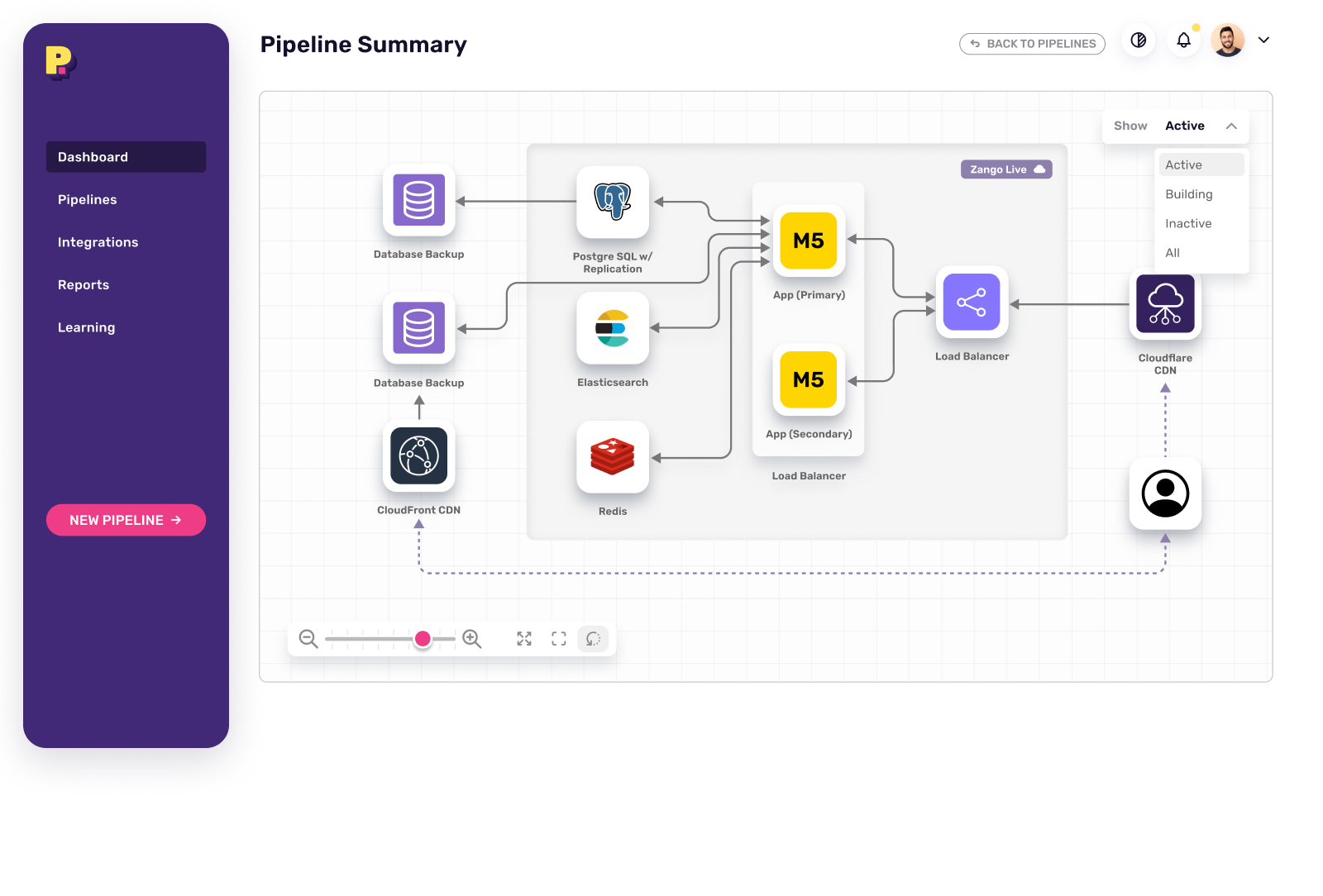Click the fullscreen frame icon
The height and width of the screenshot is (896, 1323).
(559, 639)
